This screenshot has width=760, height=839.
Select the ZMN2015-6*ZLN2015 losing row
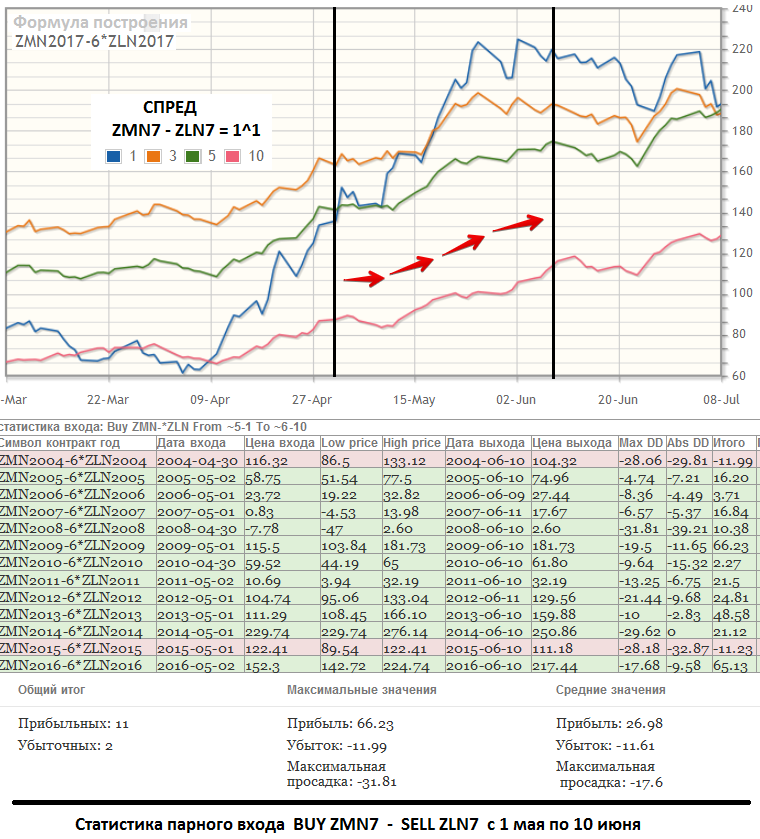[x=379, y=649]
